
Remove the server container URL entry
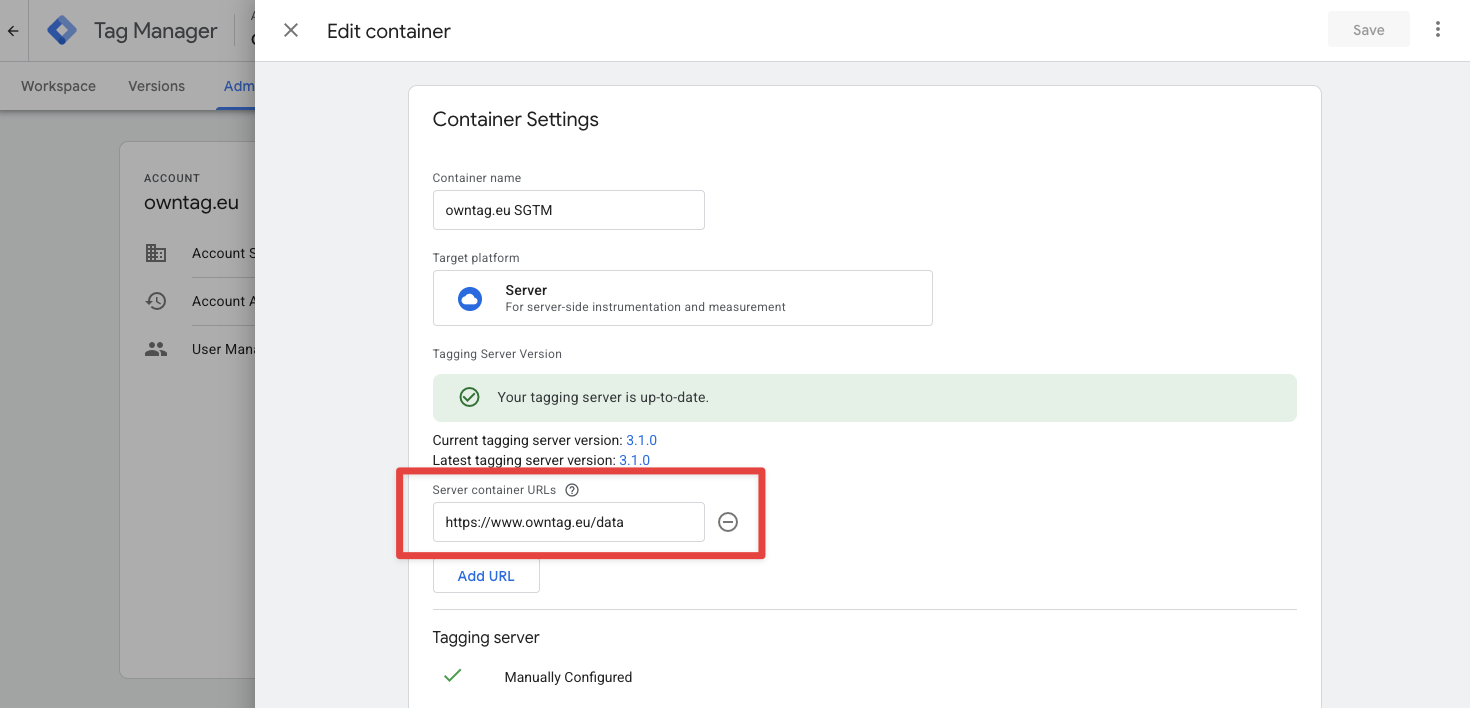[728, 522]
